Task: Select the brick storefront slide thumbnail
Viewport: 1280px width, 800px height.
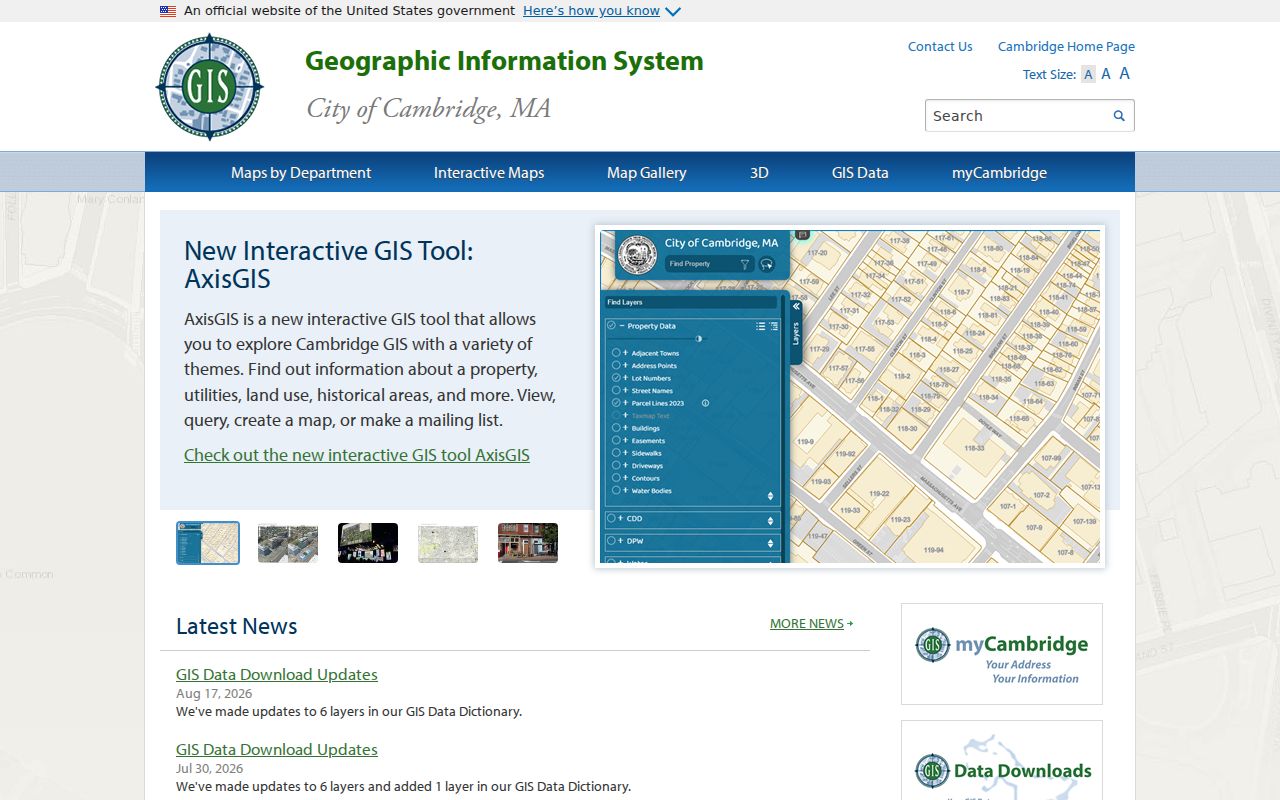Action: [x=528, y=543]
